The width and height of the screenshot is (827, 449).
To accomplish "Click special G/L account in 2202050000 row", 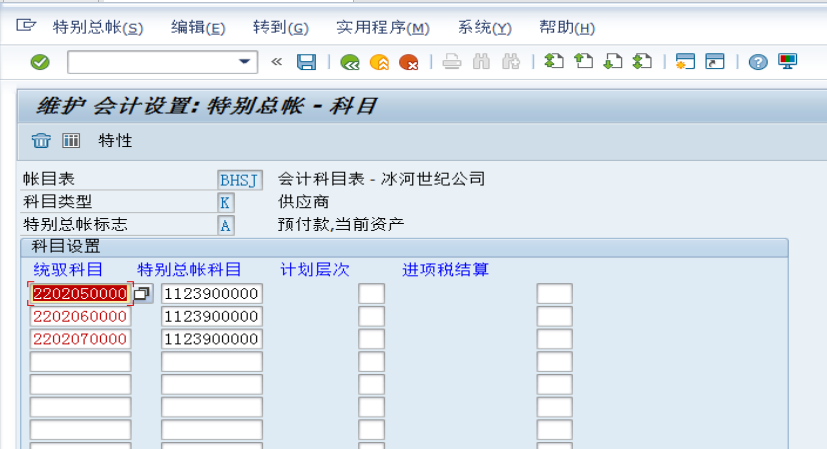I will pyautogui.click(x=211, y=293).
